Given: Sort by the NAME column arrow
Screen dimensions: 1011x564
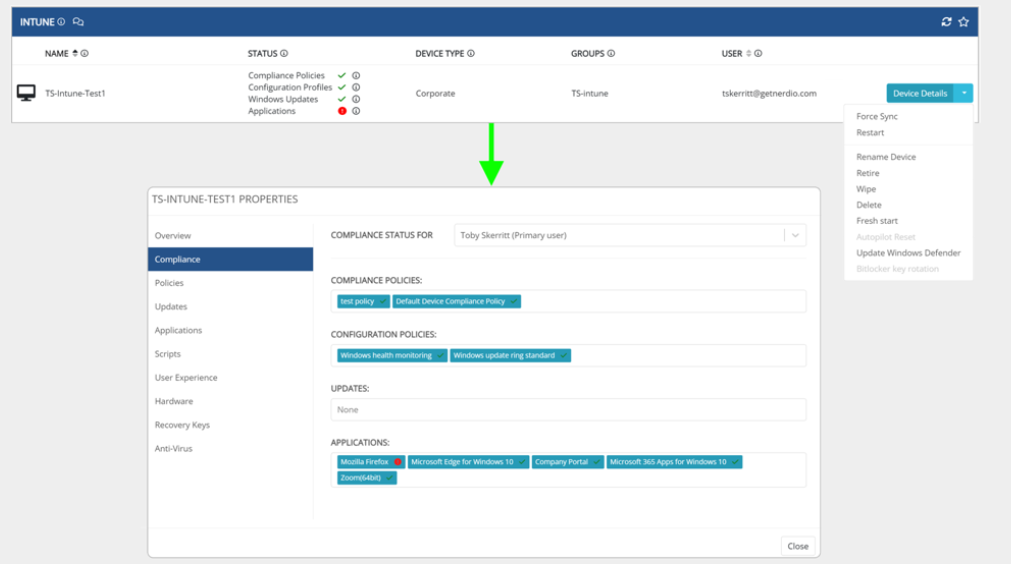Looking at the screenshot, I should pos(75,54).
